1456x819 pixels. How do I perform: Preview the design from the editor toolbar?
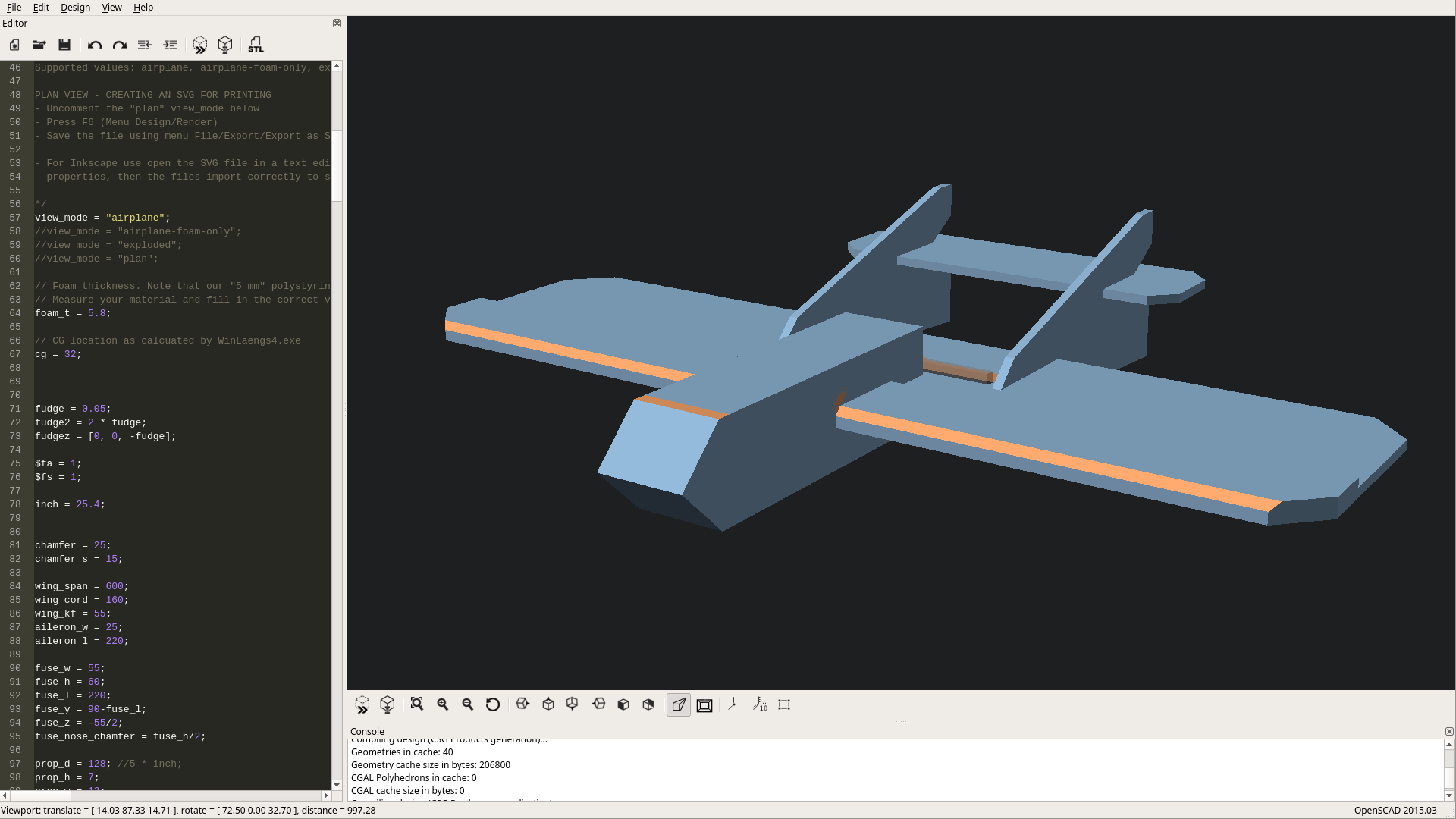[x=200, y=45]
